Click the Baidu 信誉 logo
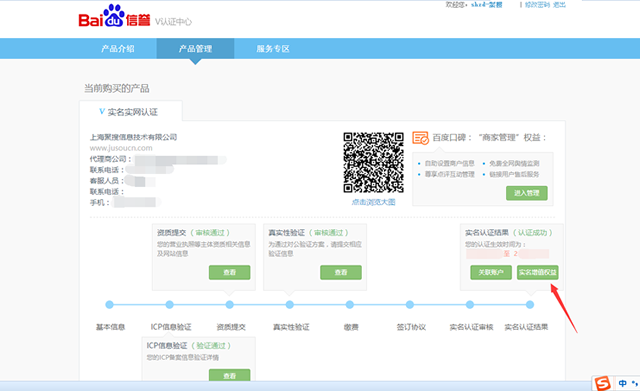Viewport: 640px width, 391px height. (114, 16)
